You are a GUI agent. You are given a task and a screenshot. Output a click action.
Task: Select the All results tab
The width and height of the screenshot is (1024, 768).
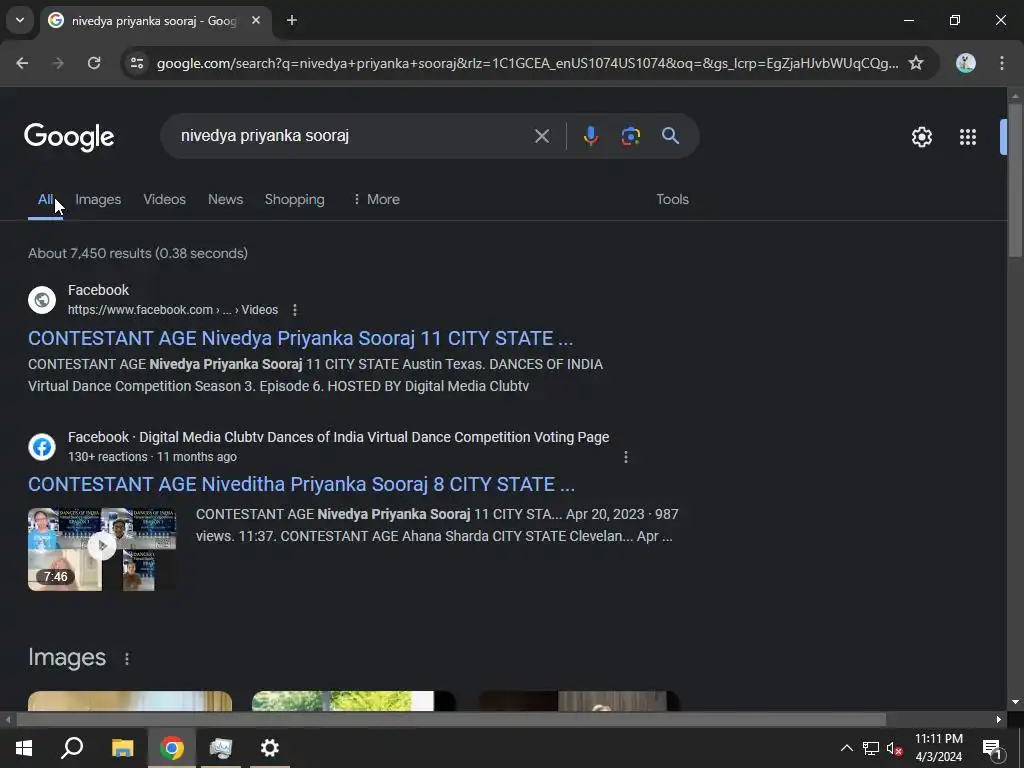pyautogui.click(x=45, y=199)
